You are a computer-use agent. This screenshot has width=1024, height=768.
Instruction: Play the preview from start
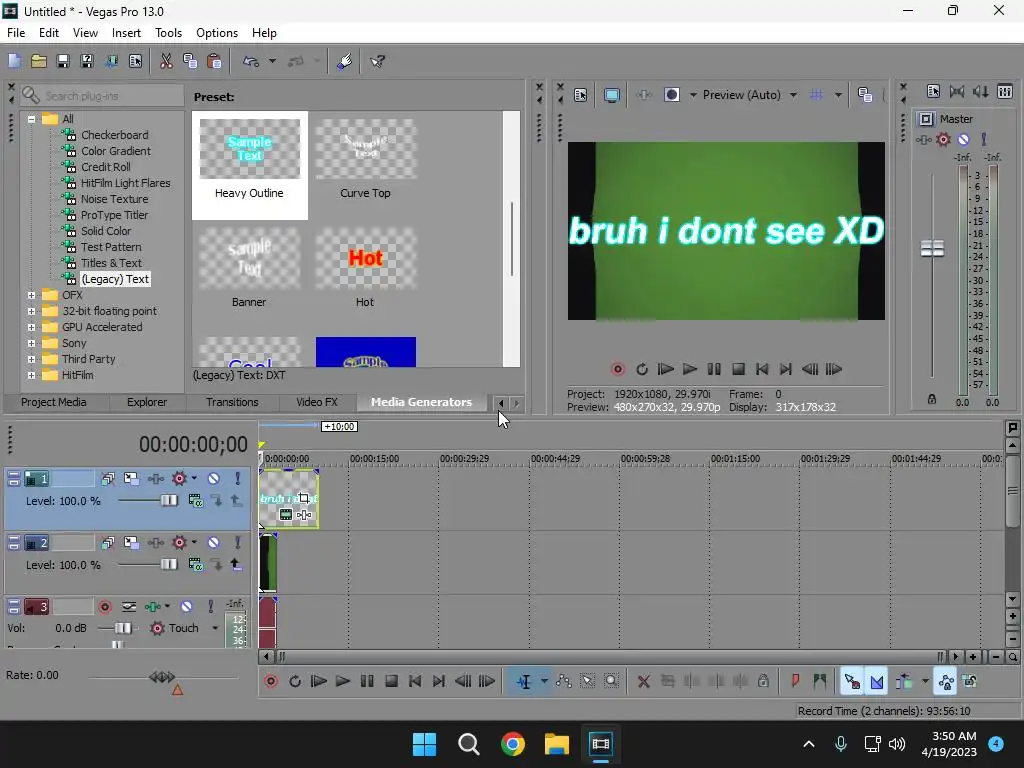coord(665,370)
